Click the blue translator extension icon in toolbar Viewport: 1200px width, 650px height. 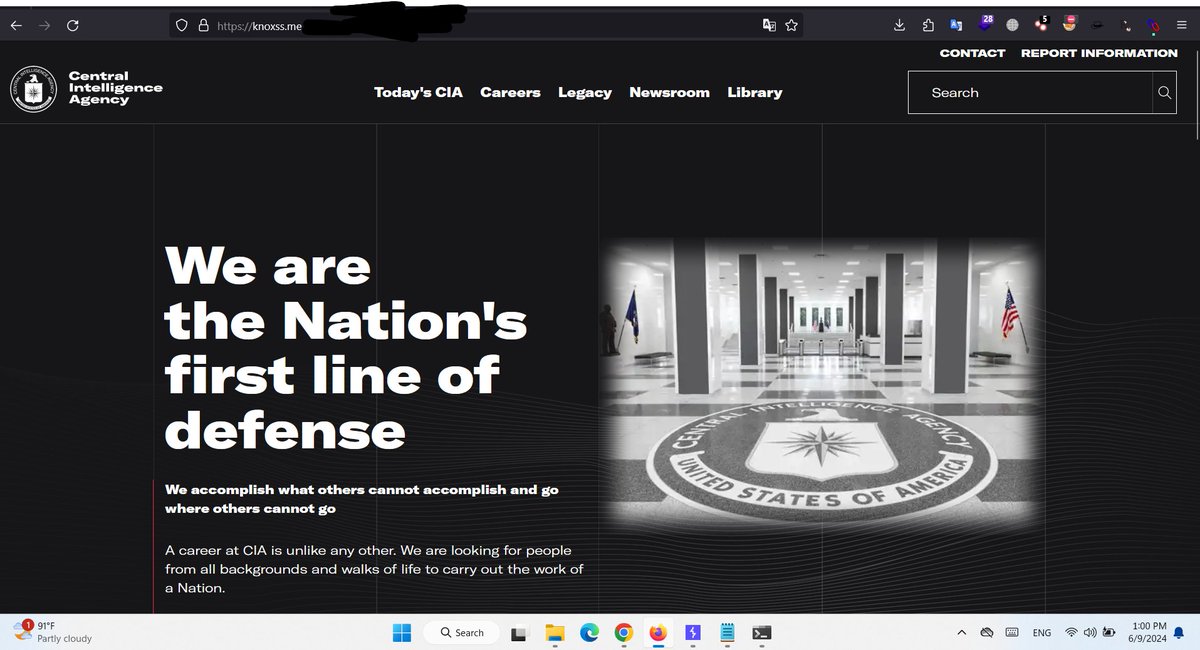[956, 26]
